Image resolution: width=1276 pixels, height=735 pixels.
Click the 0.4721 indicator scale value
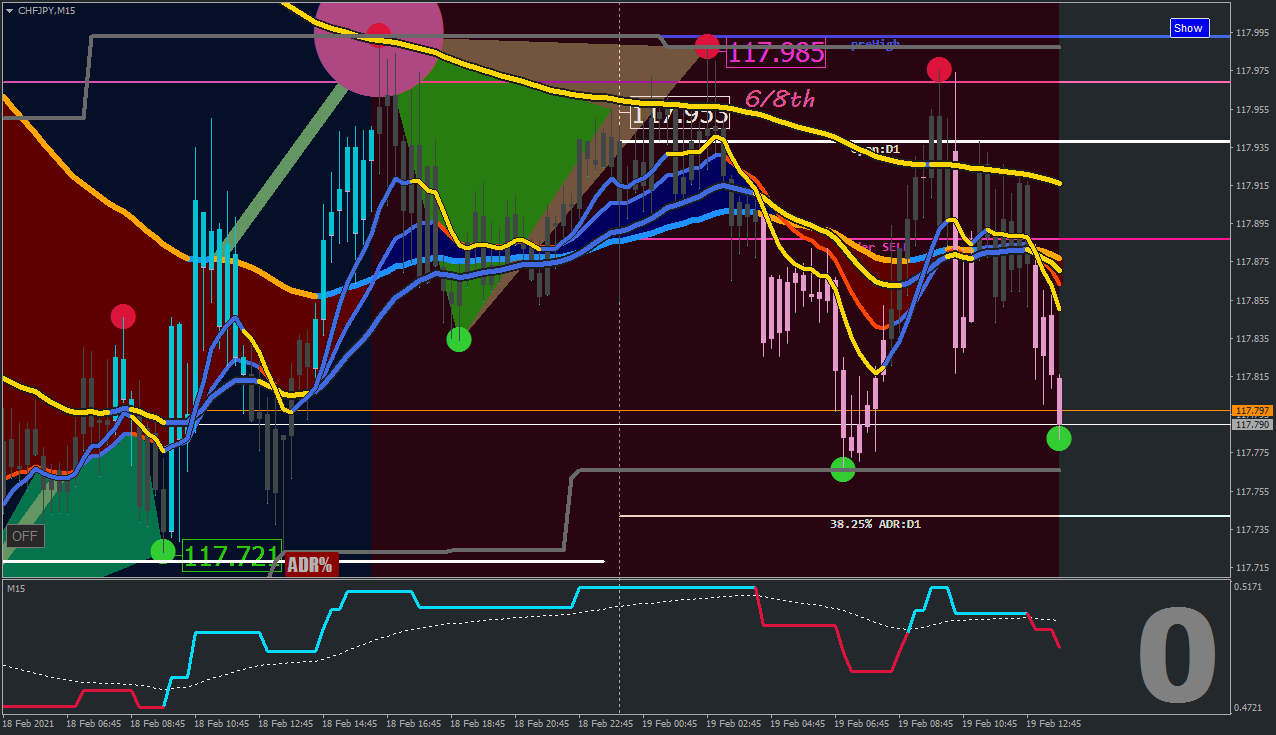point(1250,708)
